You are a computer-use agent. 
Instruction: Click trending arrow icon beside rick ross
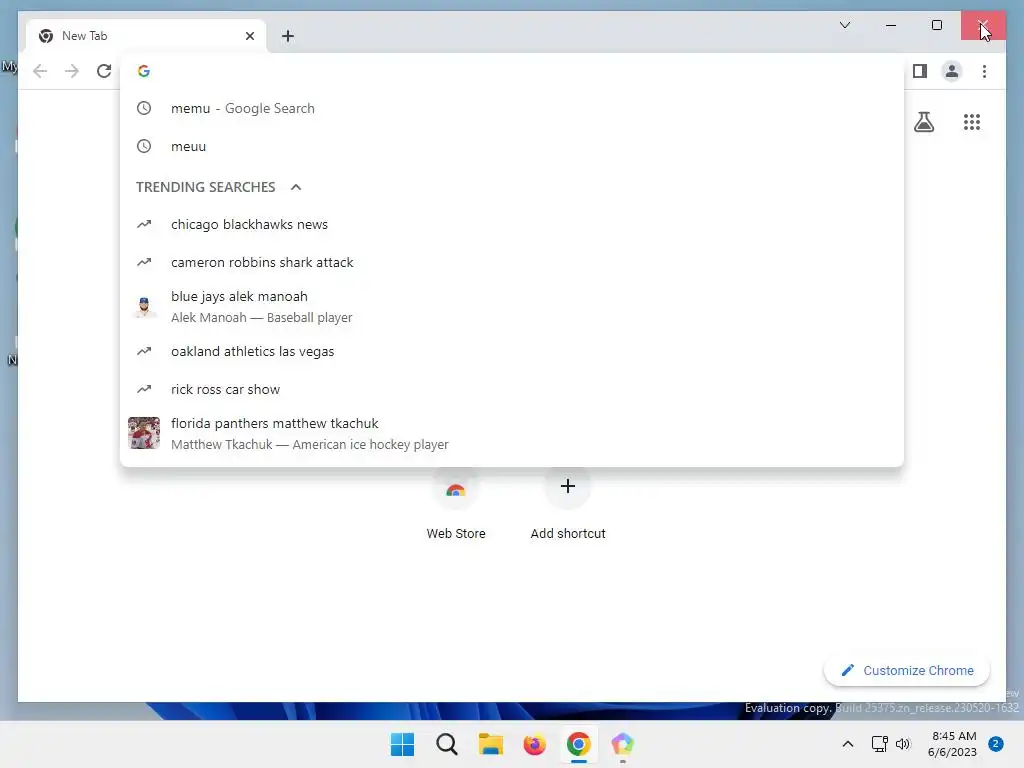[144, 389]
